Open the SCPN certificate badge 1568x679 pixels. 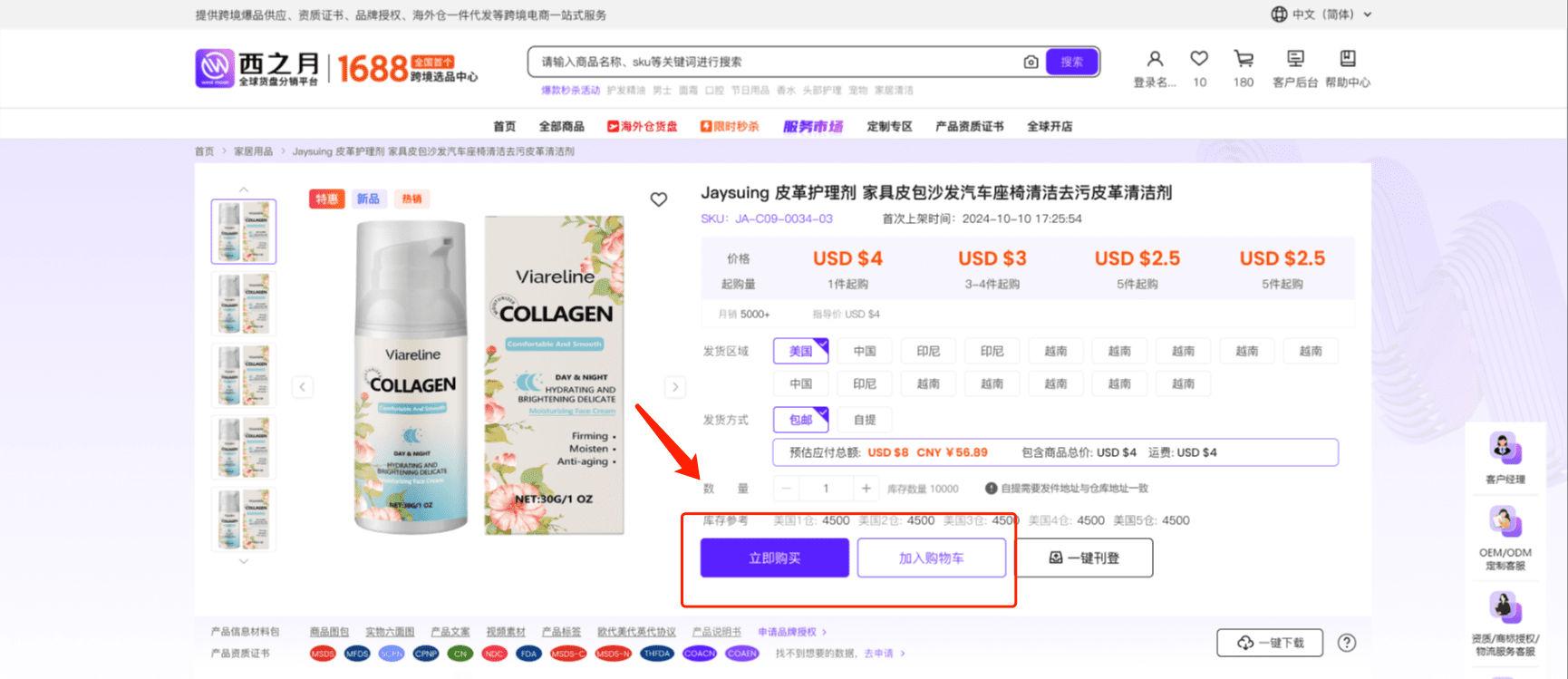[x=392, y=654]
